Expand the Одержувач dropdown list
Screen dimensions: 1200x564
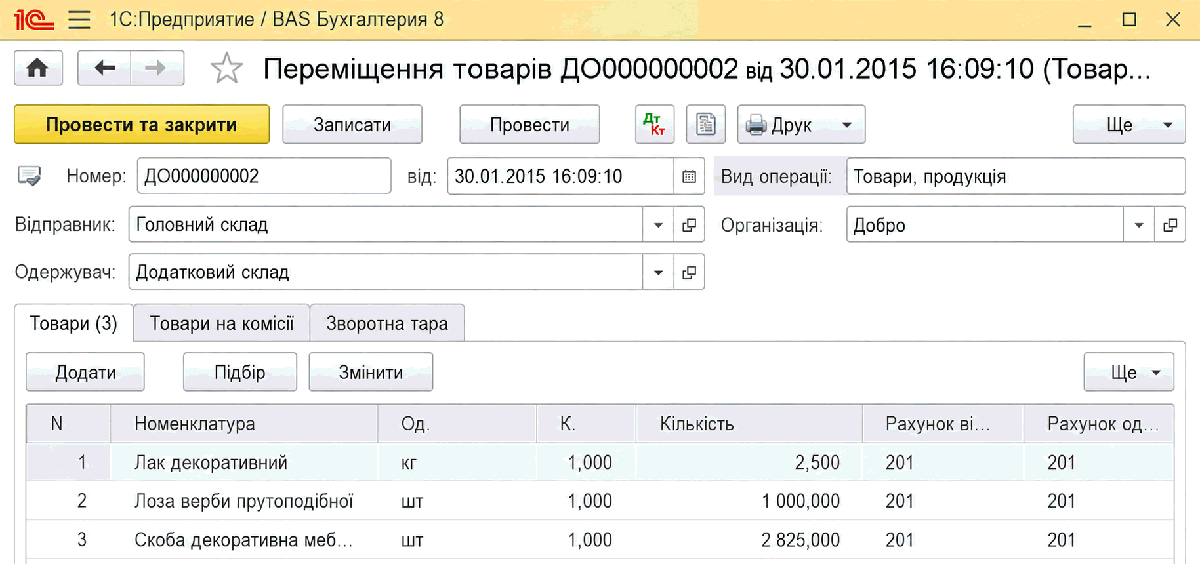point(658,272)
